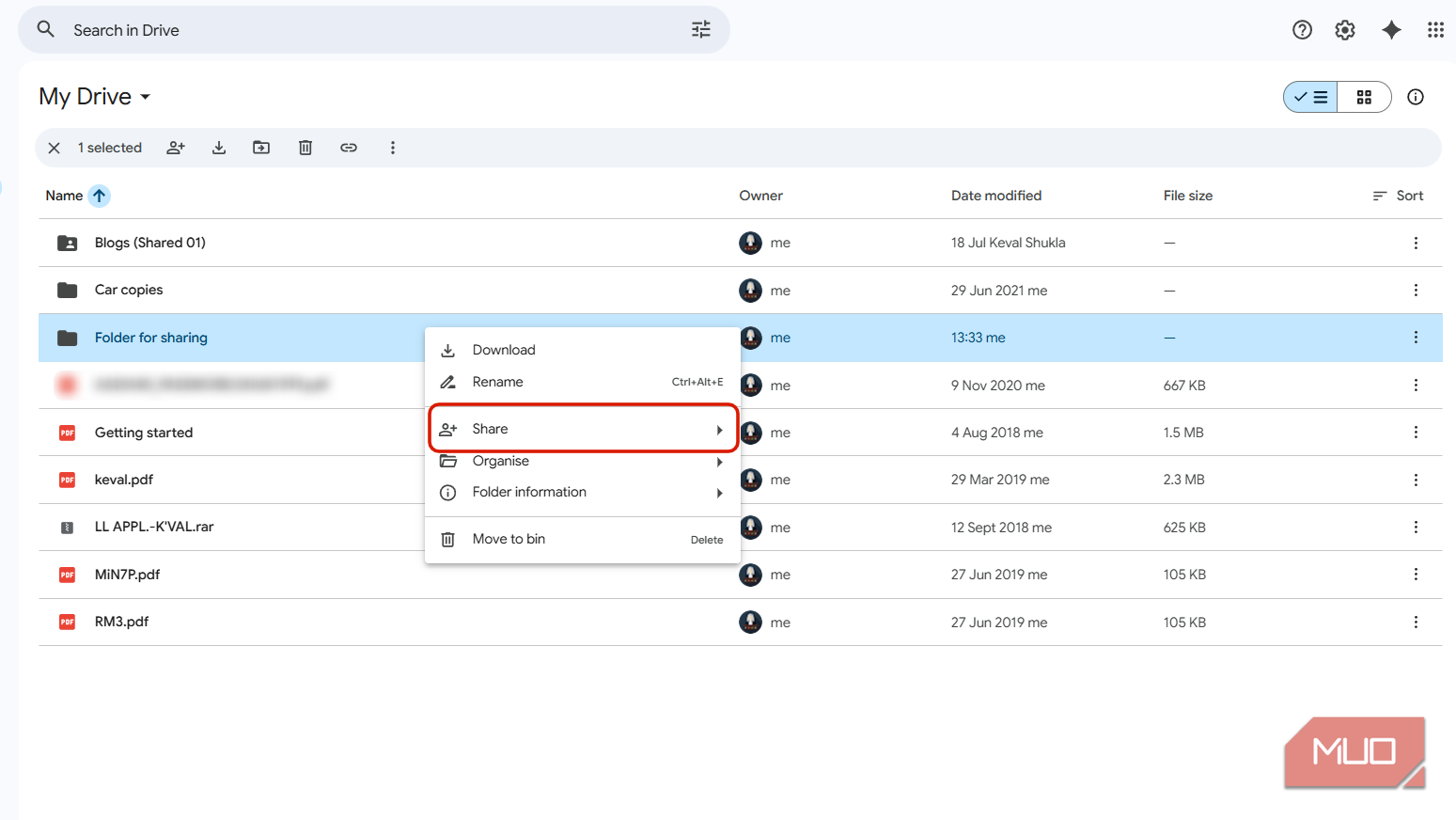1456x820 pixels.
Task: Expand the My Drive dropdown
Action: (x=95, y=97)
